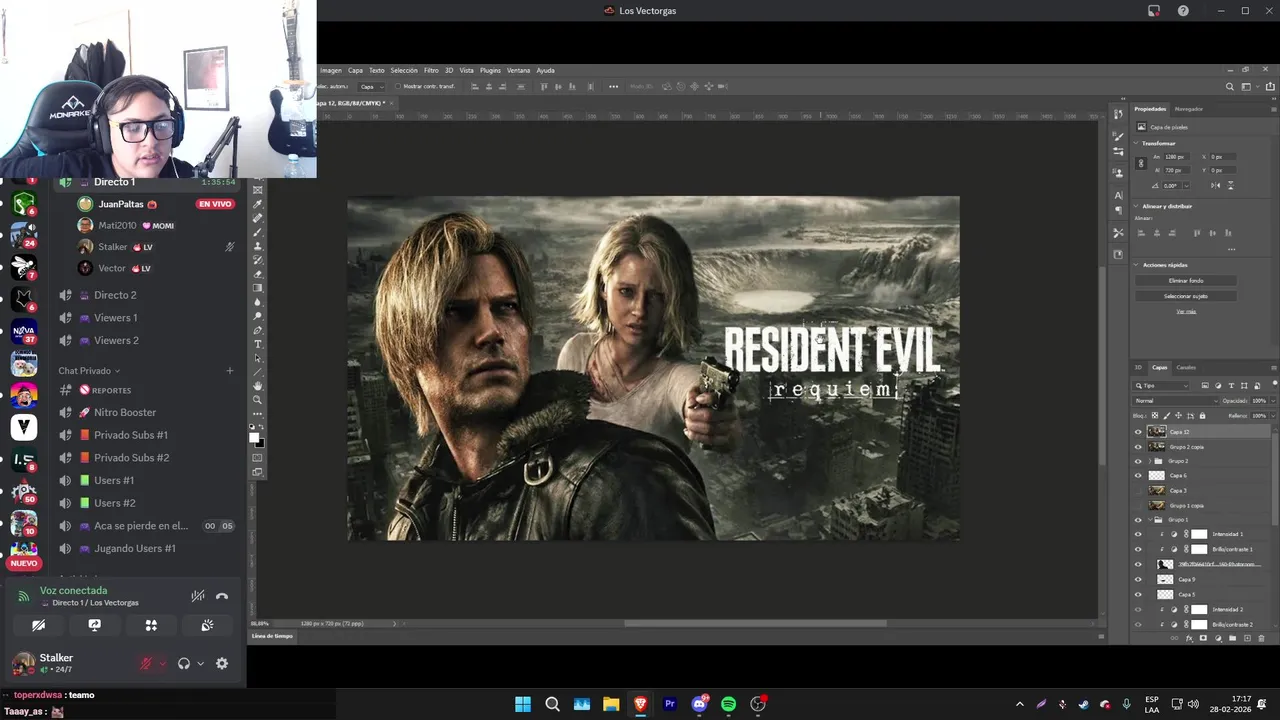Hide the Capa 12 layer
The width and height of the screenshot is (1280, 720).
coord(1138,432)
